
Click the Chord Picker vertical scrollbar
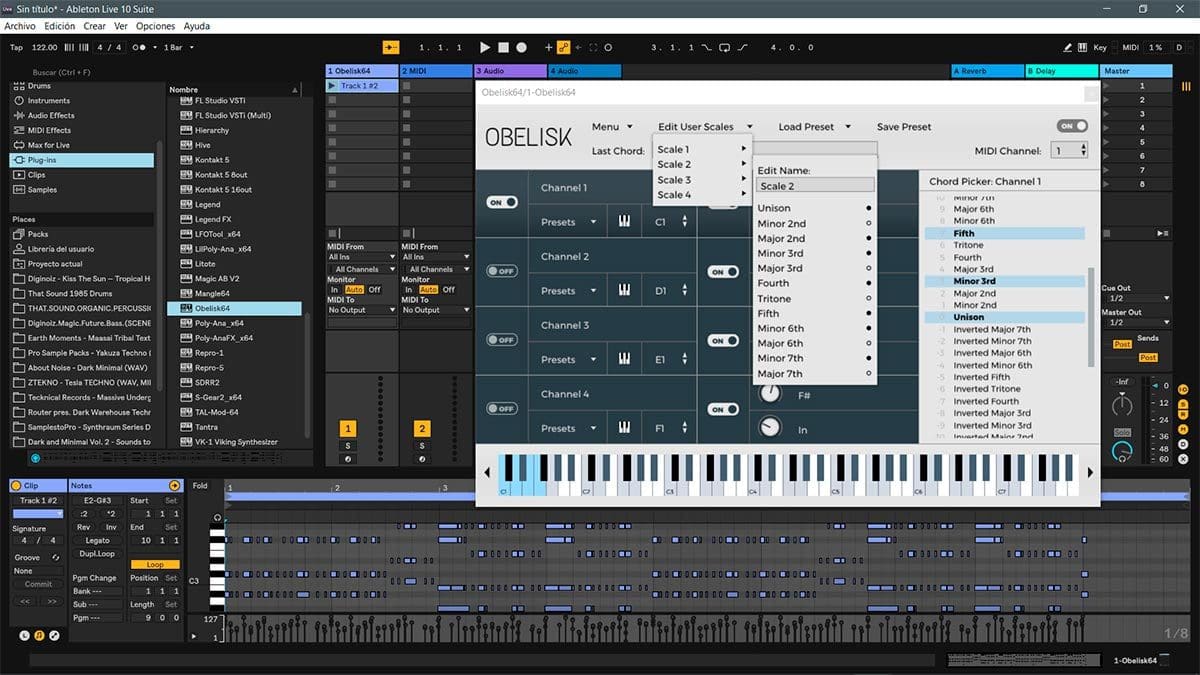coord(1092,318)
